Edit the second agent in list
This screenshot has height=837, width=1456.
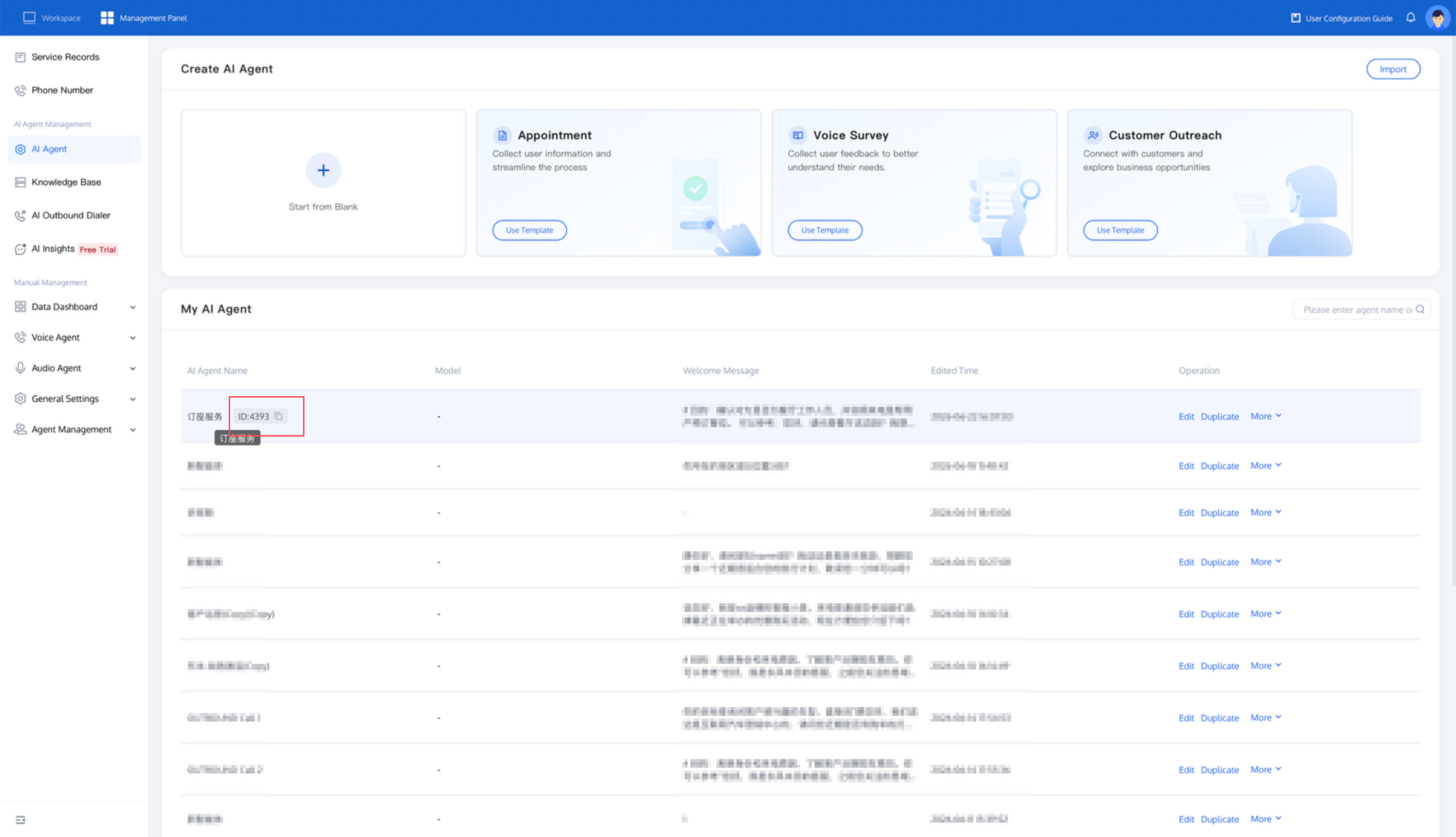pyautogui.click(x=1187, y=466)
